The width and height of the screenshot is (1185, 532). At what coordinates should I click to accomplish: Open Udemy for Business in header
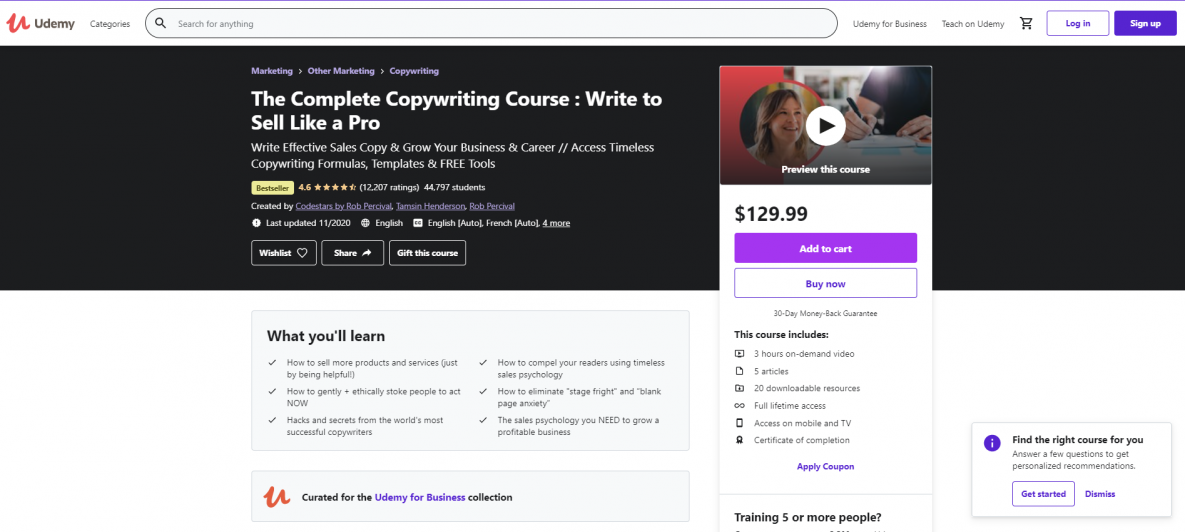[890, 23]
